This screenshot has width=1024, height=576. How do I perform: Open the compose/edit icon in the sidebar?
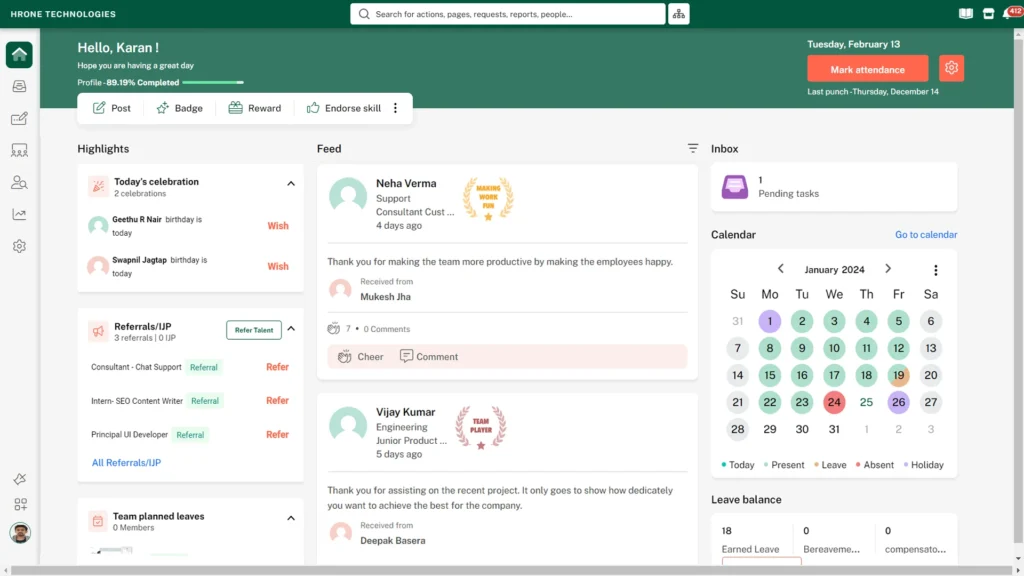(19, 118)
